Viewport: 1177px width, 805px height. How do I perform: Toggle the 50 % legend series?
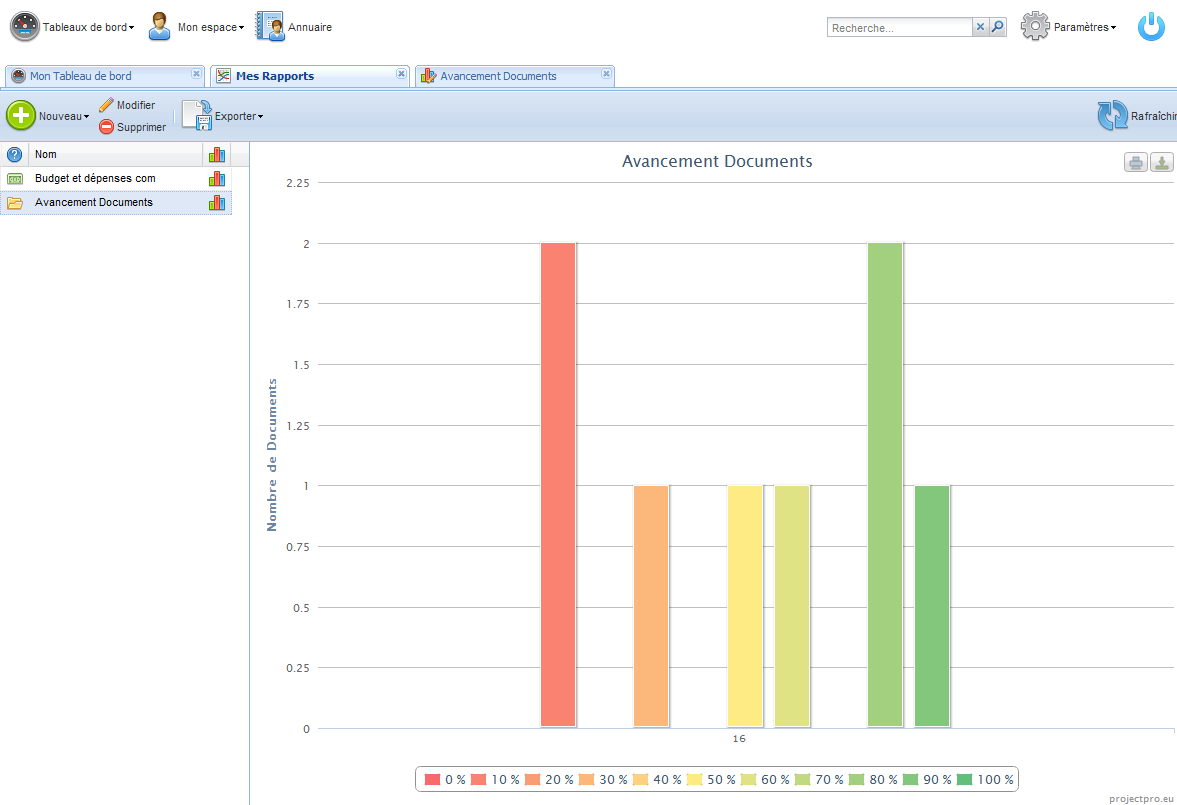click(711, 779)
